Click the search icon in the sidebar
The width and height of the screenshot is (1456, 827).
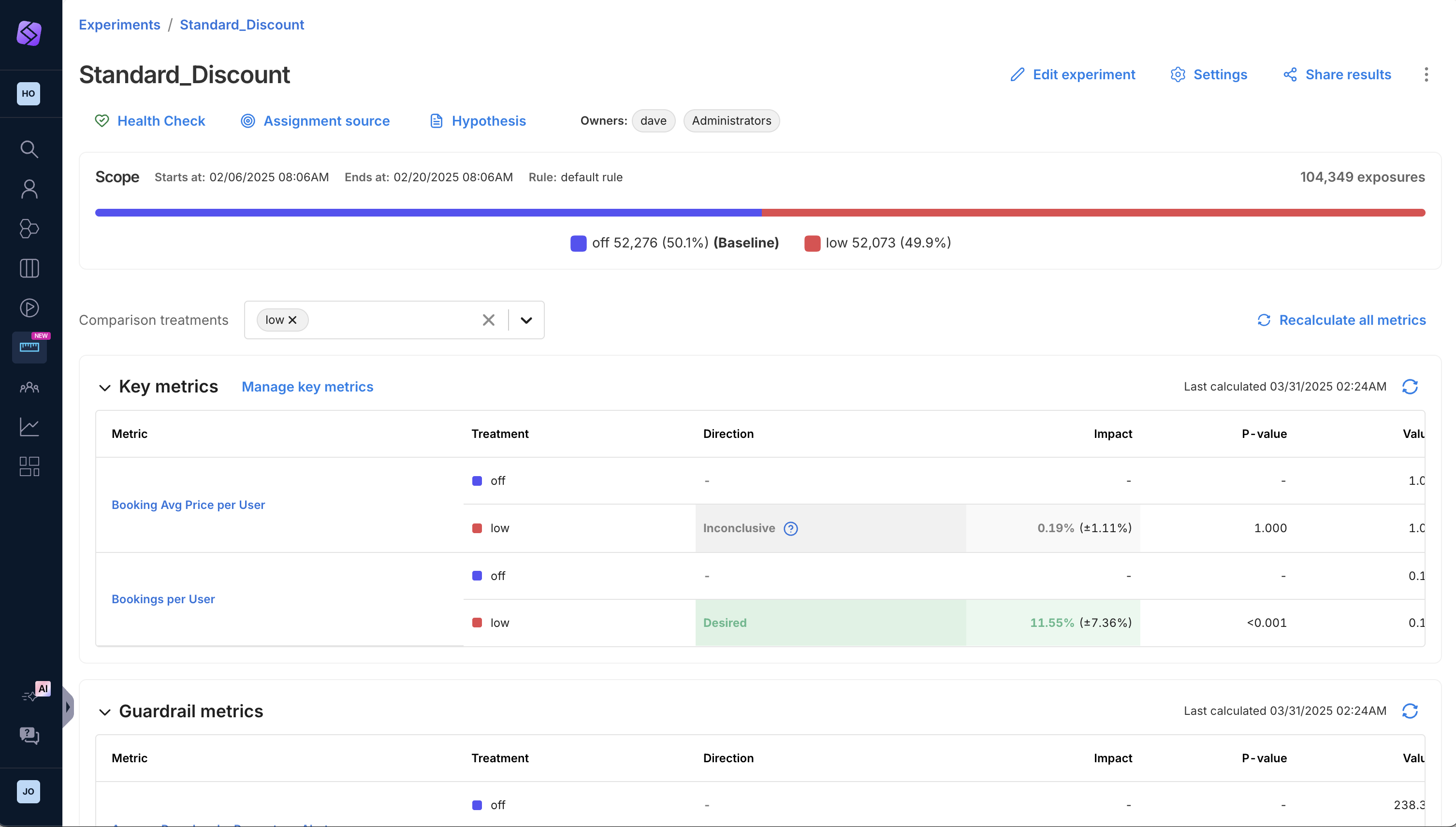click(29, 149)
